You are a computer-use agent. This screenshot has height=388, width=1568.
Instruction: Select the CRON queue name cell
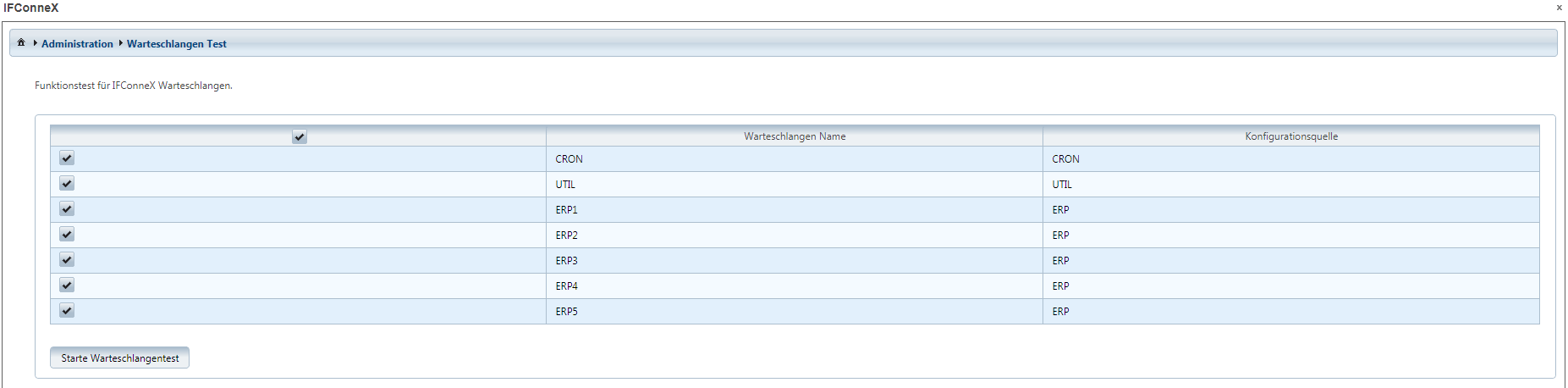569,159
